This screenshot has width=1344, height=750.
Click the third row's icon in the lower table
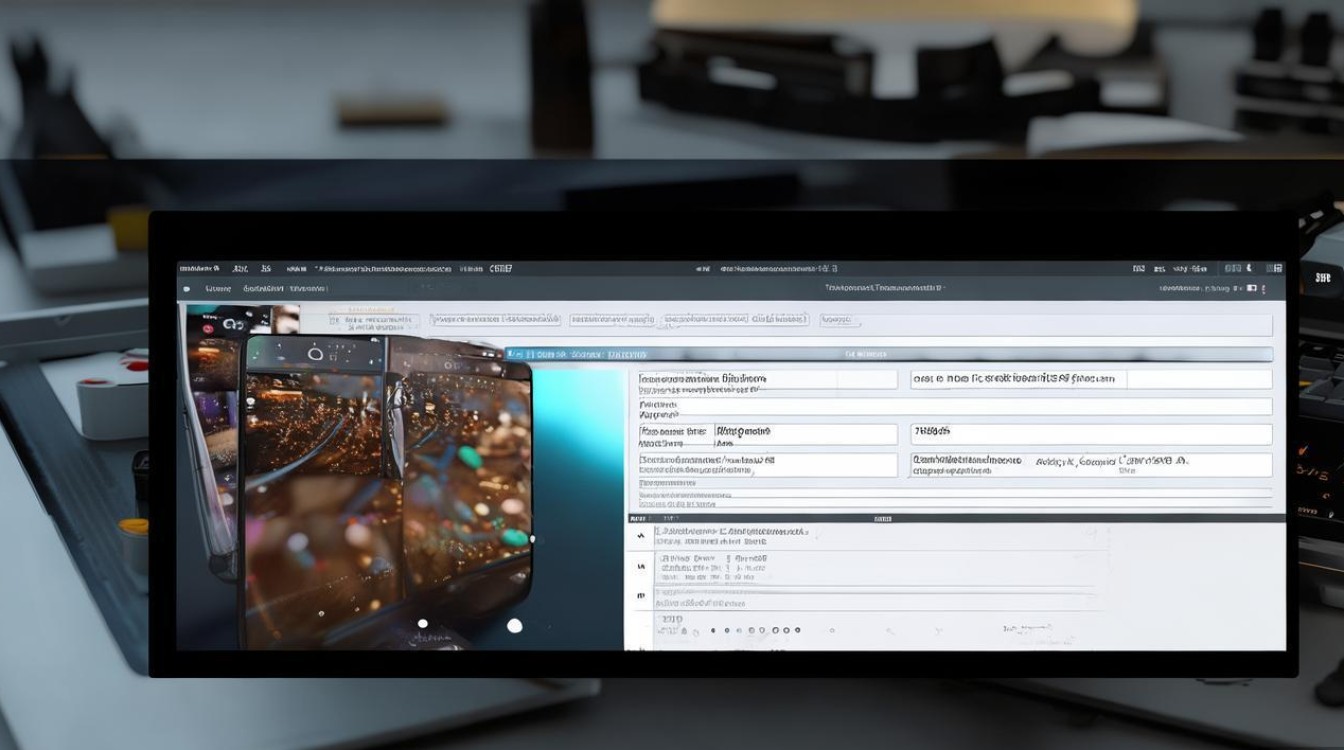pyautogui.click(x=640, y=595)
